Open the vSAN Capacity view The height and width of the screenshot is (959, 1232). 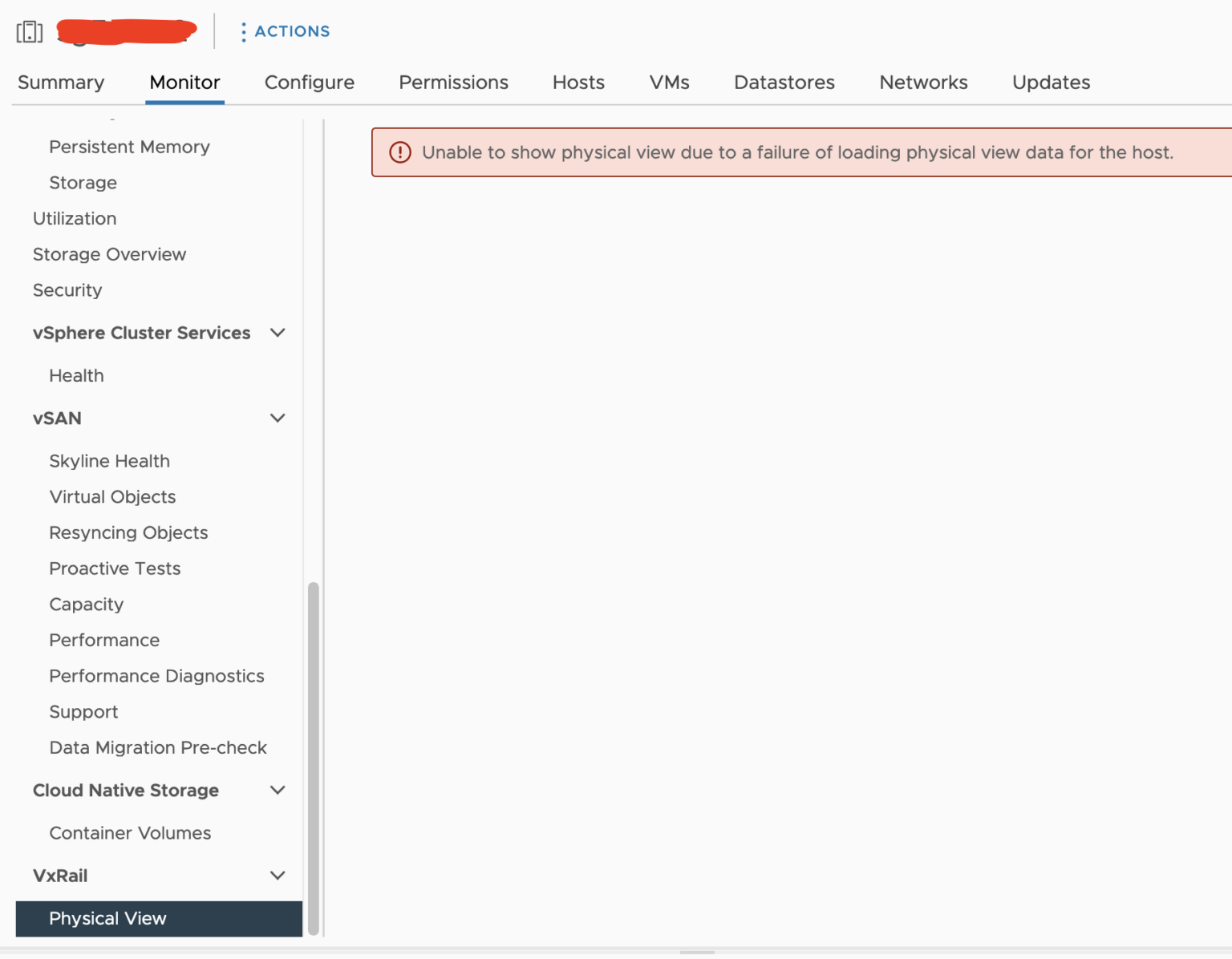click(86, 605)
